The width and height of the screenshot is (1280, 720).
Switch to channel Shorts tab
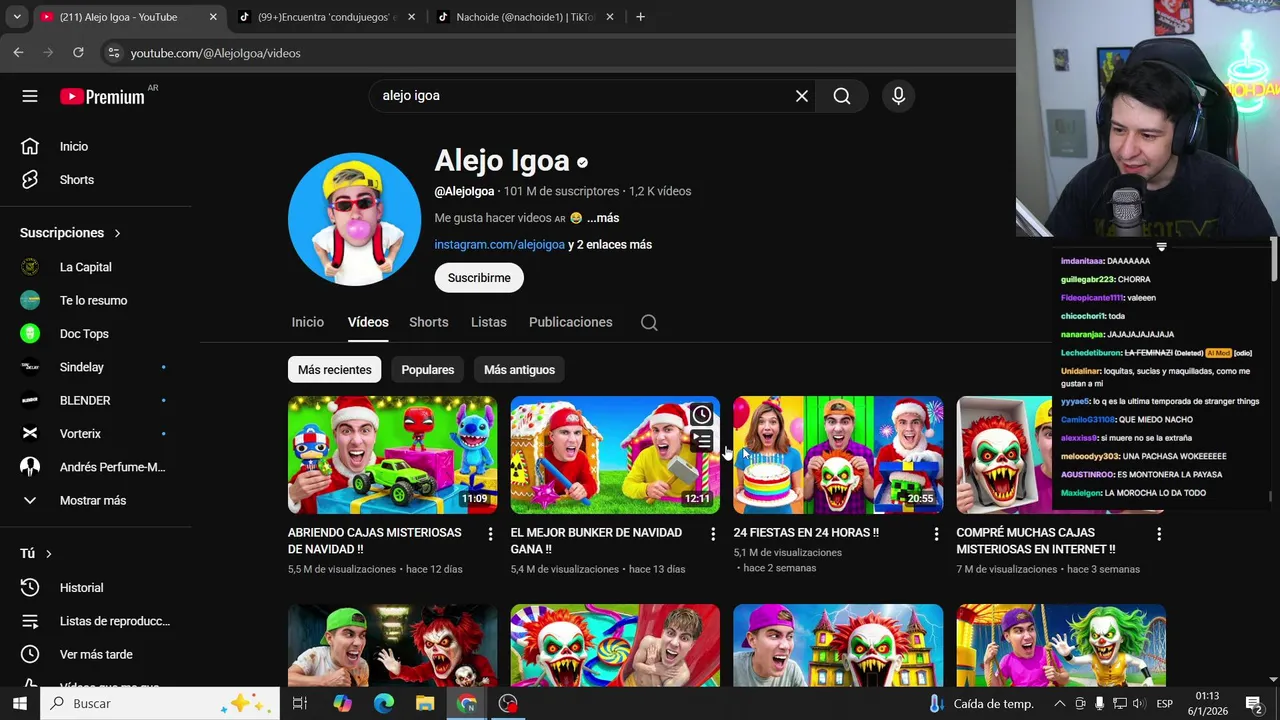[x=428, y=322]
